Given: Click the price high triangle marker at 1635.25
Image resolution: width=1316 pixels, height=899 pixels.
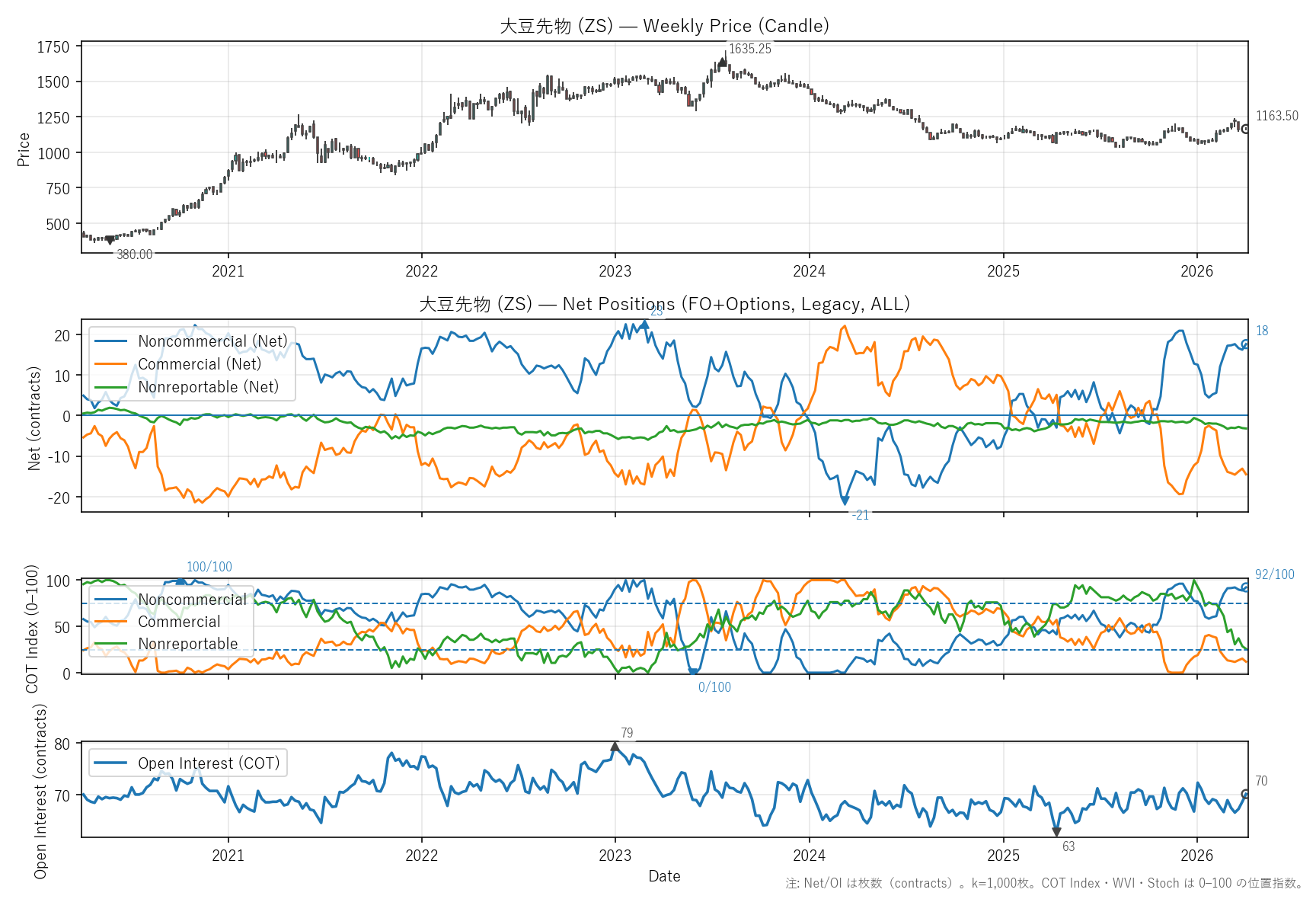Looking at the screenshot, I should (x=722, y=62).
